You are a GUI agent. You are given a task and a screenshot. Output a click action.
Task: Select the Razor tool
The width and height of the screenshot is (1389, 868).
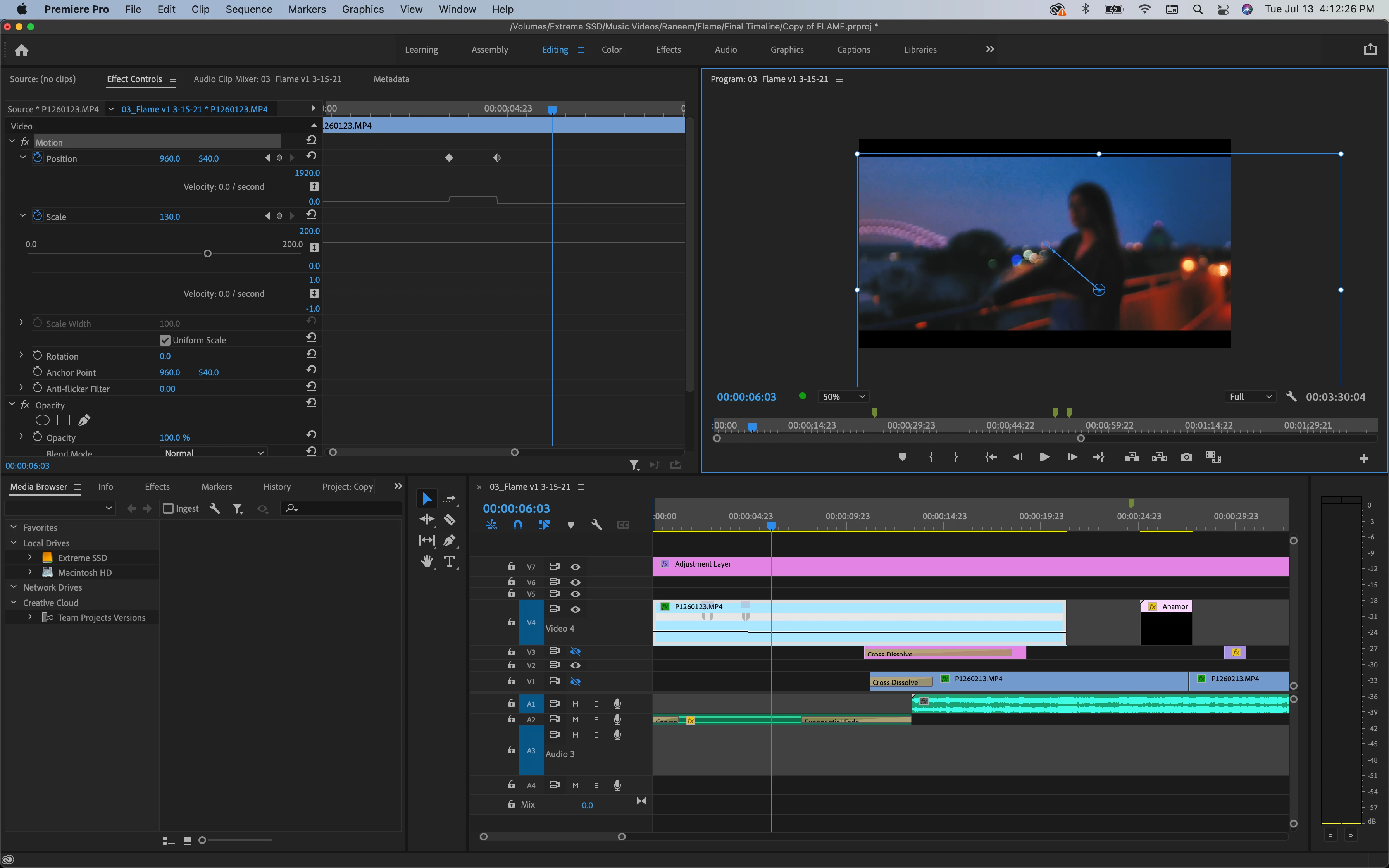click(x=450, y=520)
